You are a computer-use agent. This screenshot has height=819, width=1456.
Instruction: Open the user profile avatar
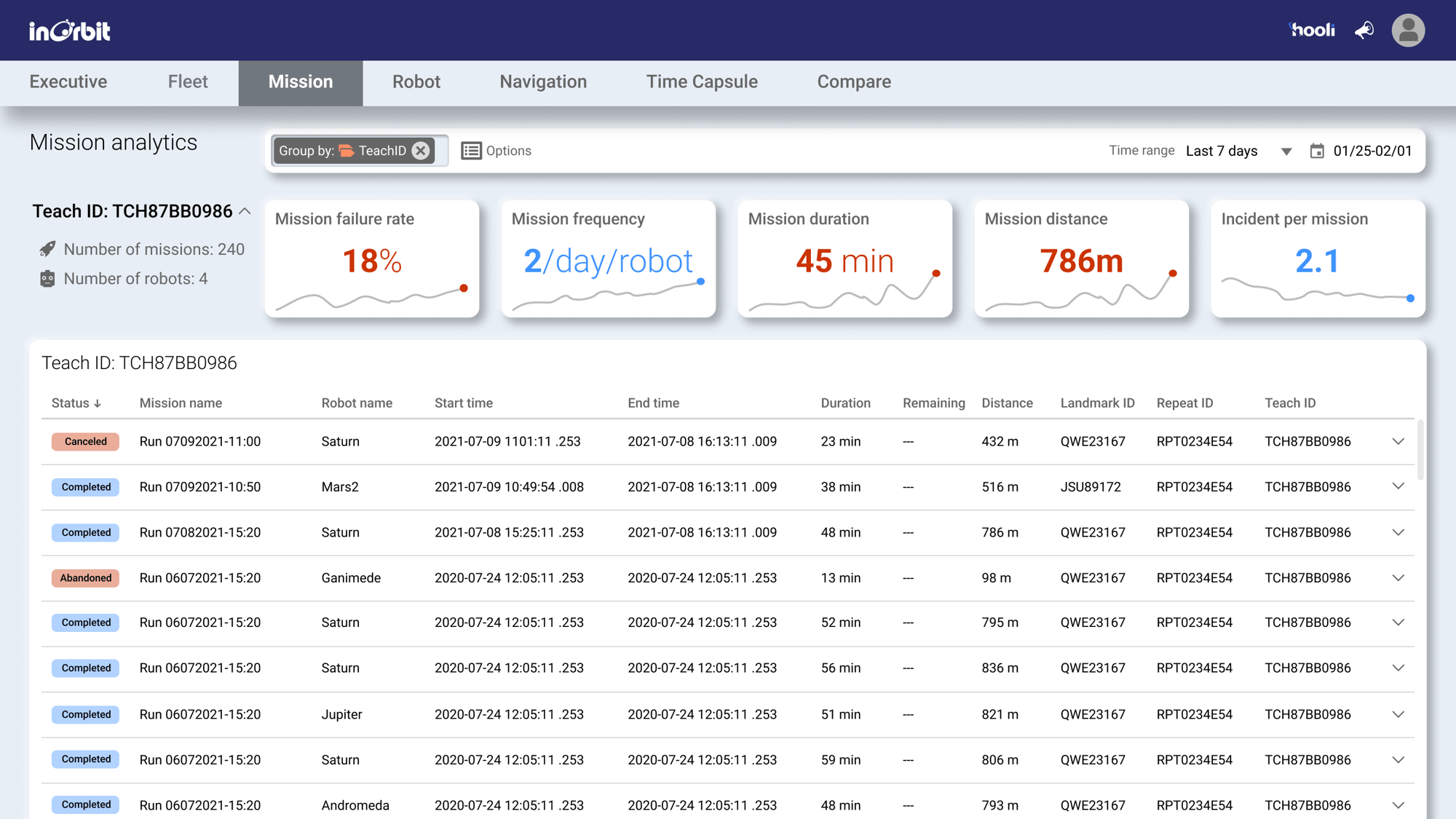(x=1408, y=31)
